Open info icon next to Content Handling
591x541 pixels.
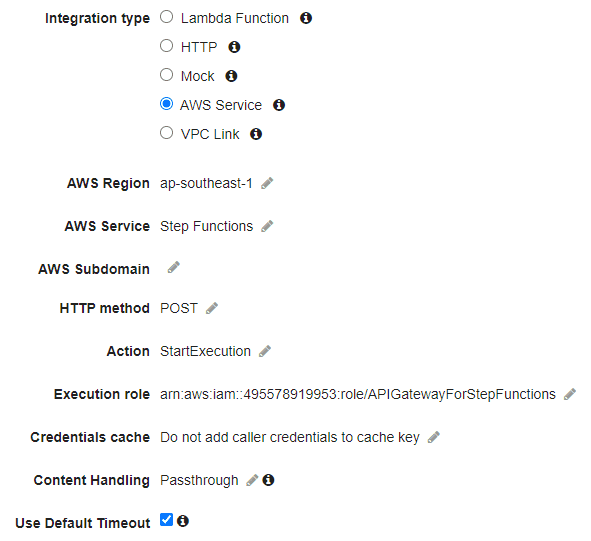tap(268, 480)
